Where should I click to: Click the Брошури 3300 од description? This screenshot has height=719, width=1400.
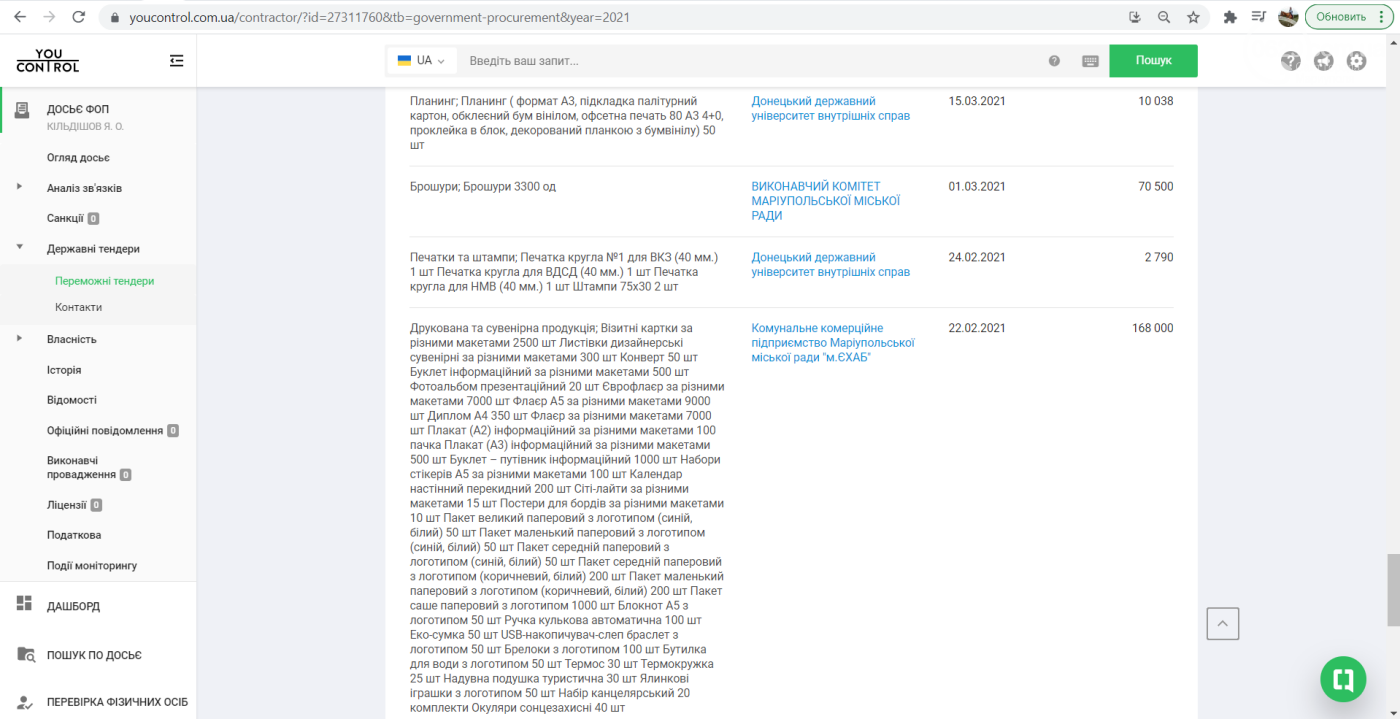[x=483, y=186]
